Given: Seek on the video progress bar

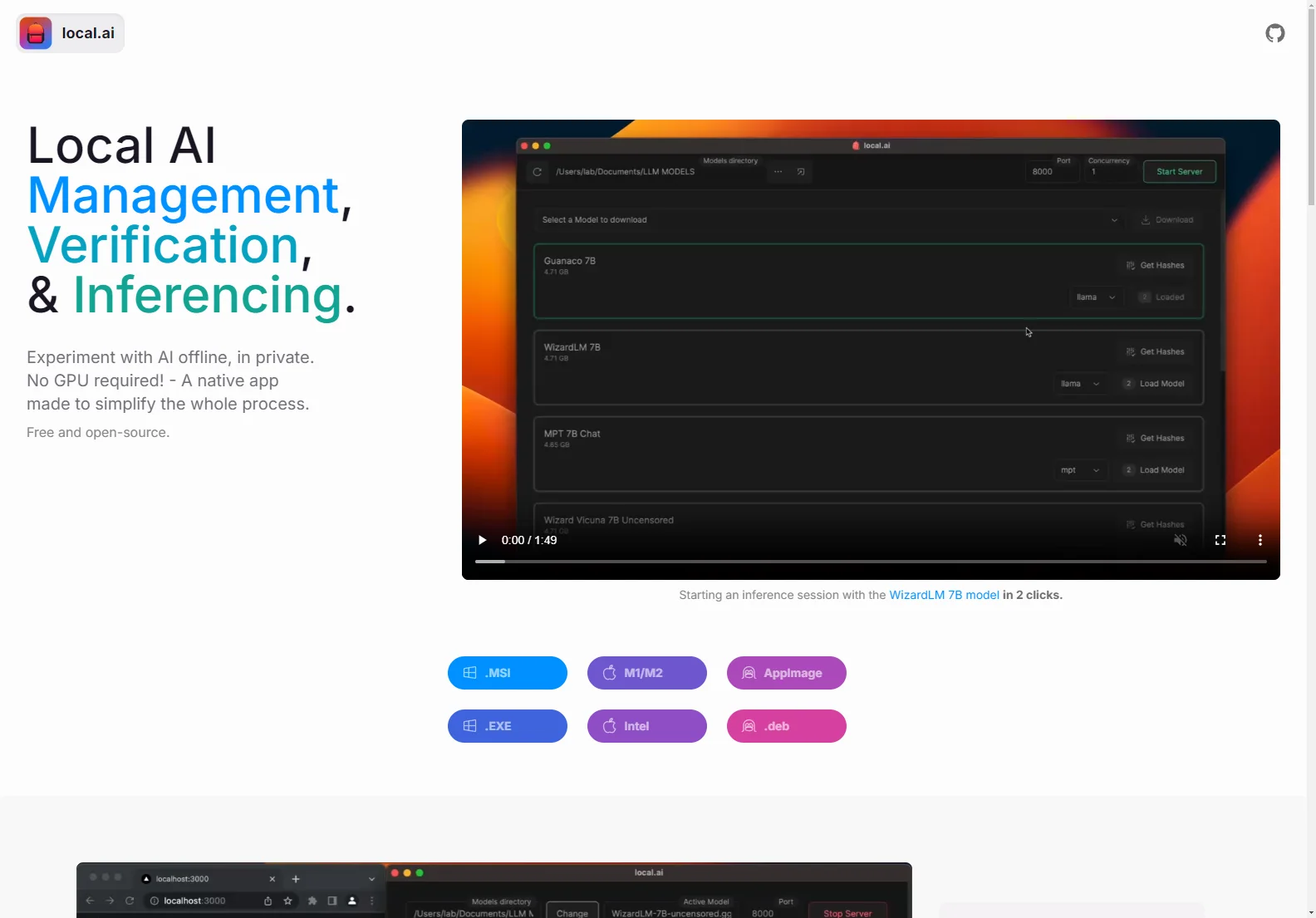Looking at the screenshot, I should point(871,562).
